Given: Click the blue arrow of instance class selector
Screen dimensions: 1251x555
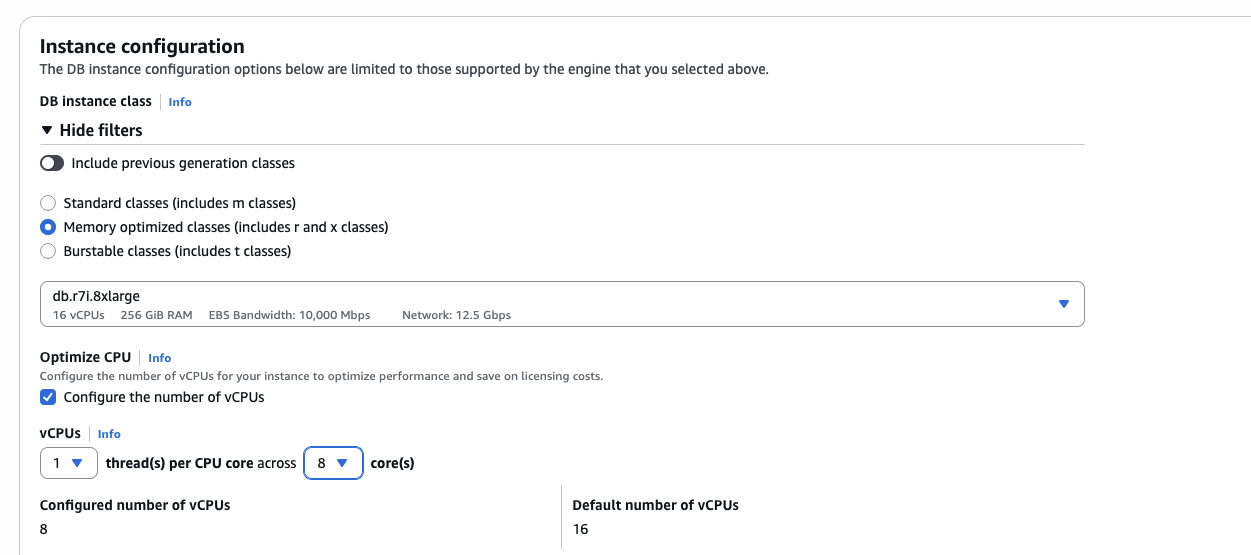Looking at the screenshot, I should pyautogui.click(x=1063, y=304).
